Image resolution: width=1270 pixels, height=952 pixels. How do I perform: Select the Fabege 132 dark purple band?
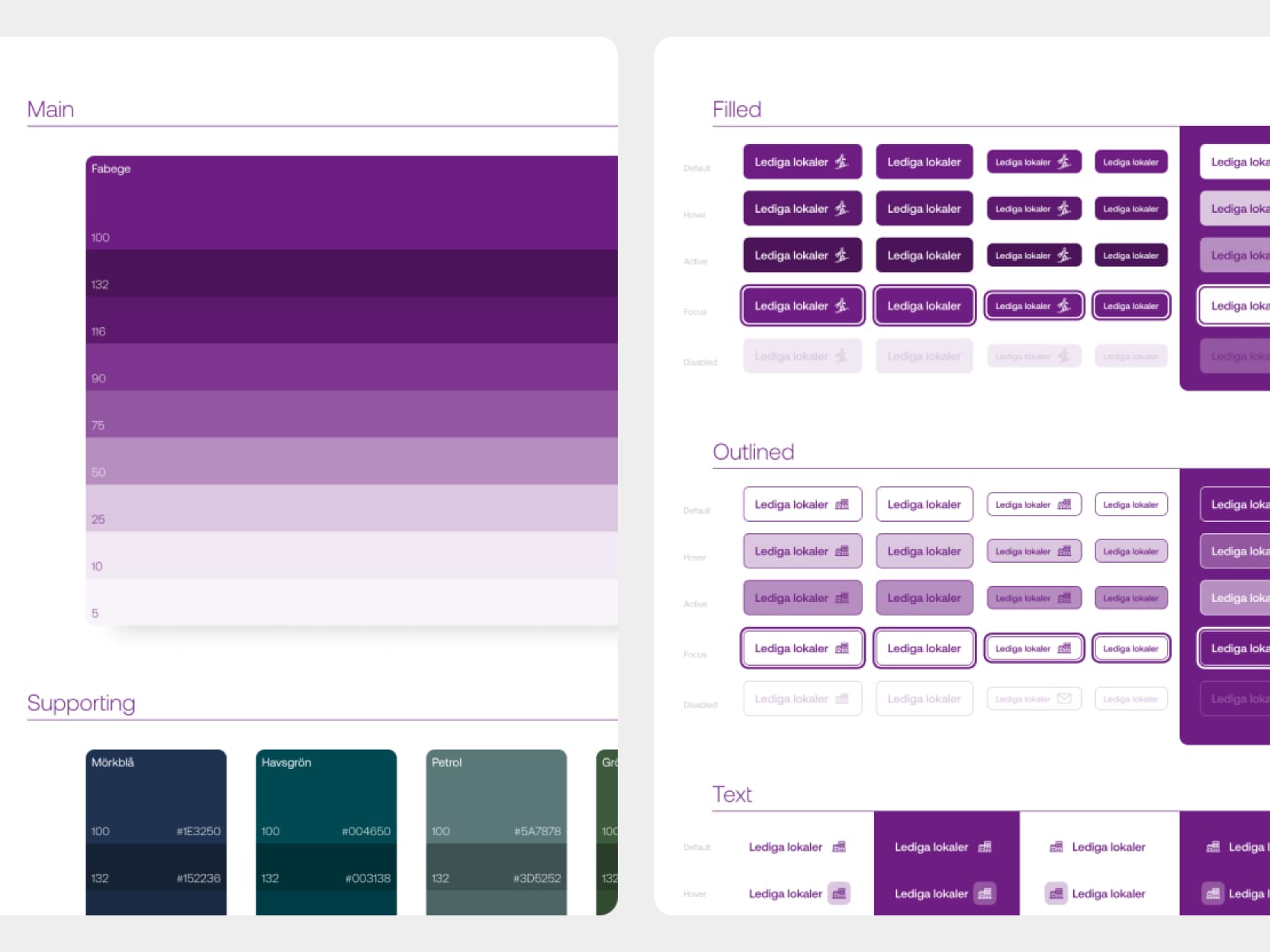pyautogui.click(x=352, y=273)
